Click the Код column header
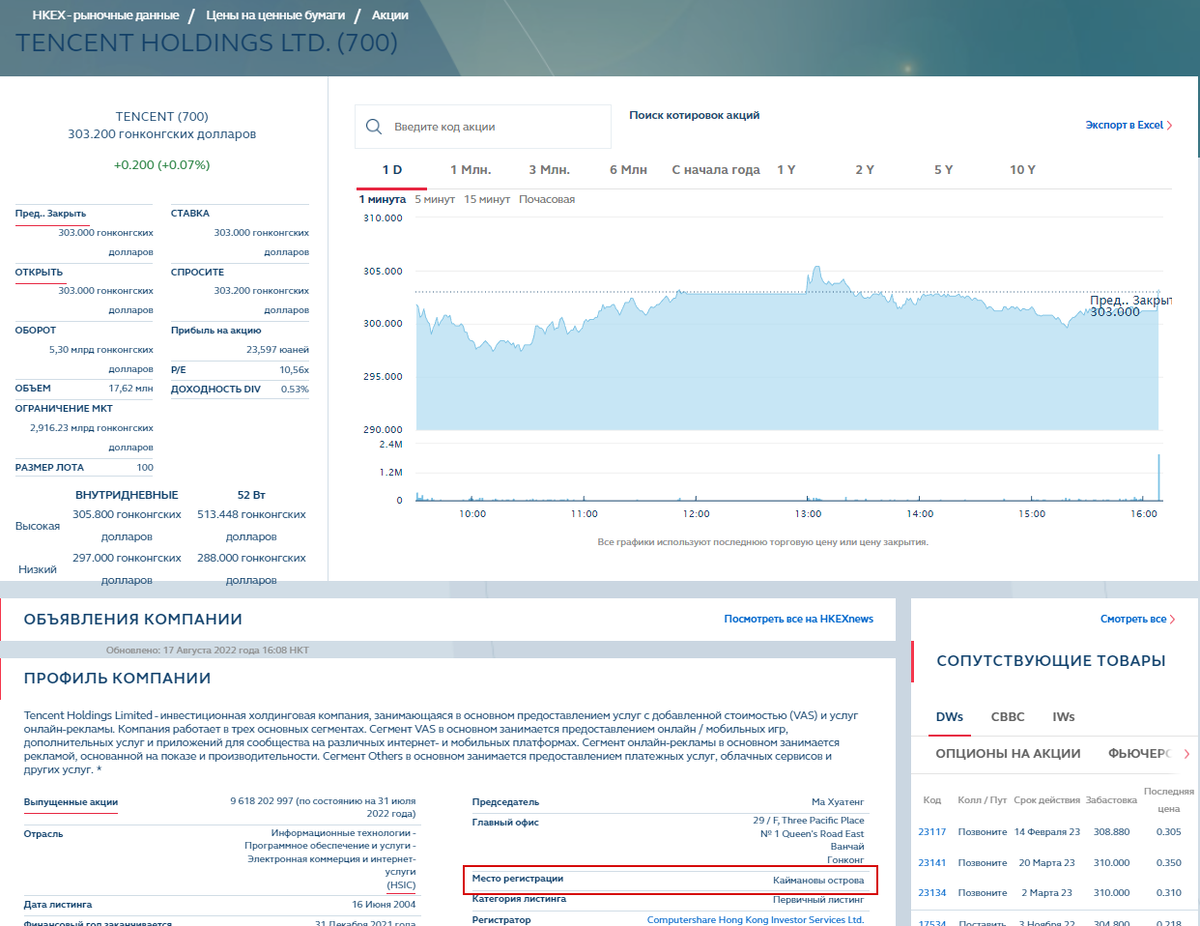Image resolution: width=1200 pixels, height=926 pixels. click(932, 800)
